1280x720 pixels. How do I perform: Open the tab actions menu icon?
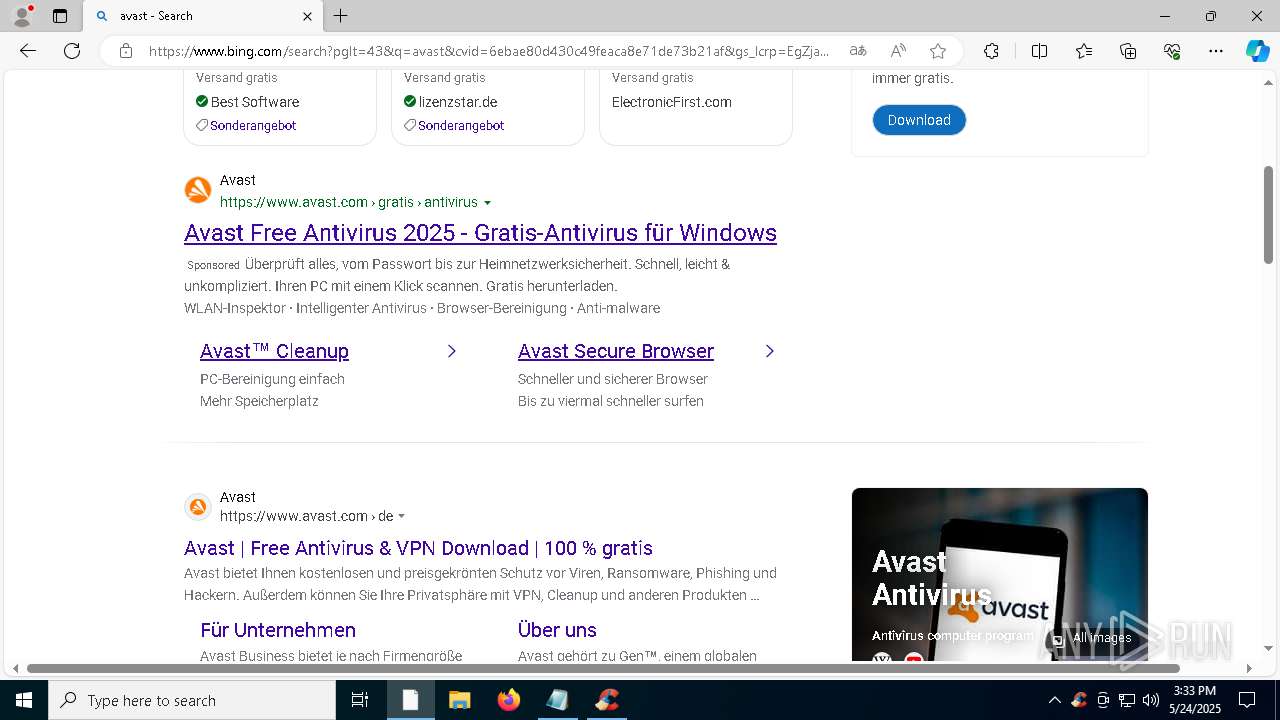60,16
